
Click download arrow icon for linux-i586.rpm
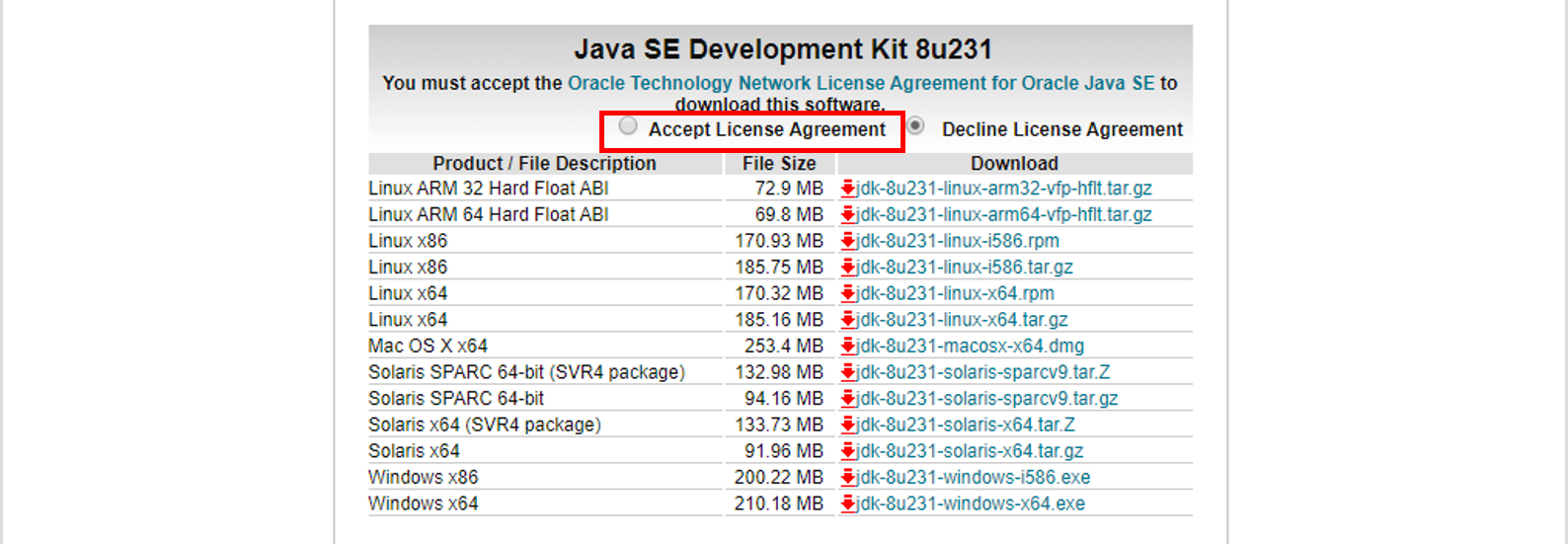coord(847,241)
